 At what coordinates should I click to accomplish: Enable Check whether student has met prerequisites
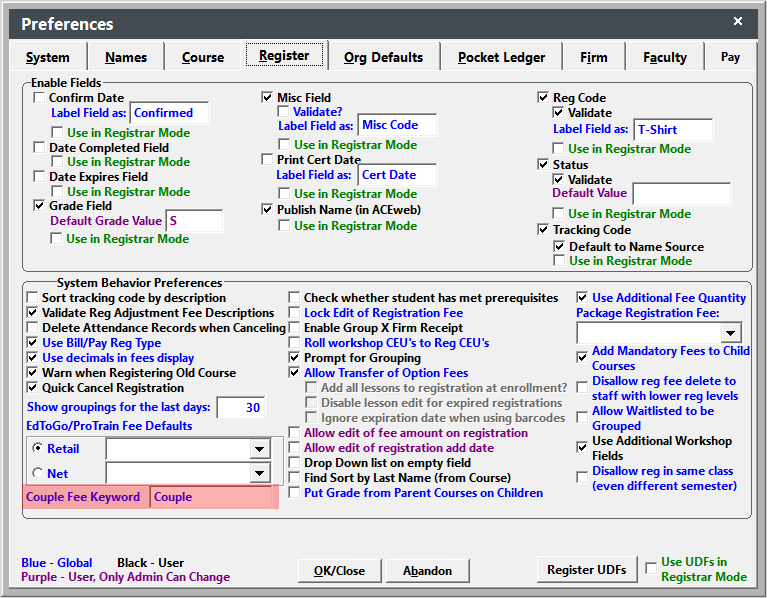[x=294, y=297]
